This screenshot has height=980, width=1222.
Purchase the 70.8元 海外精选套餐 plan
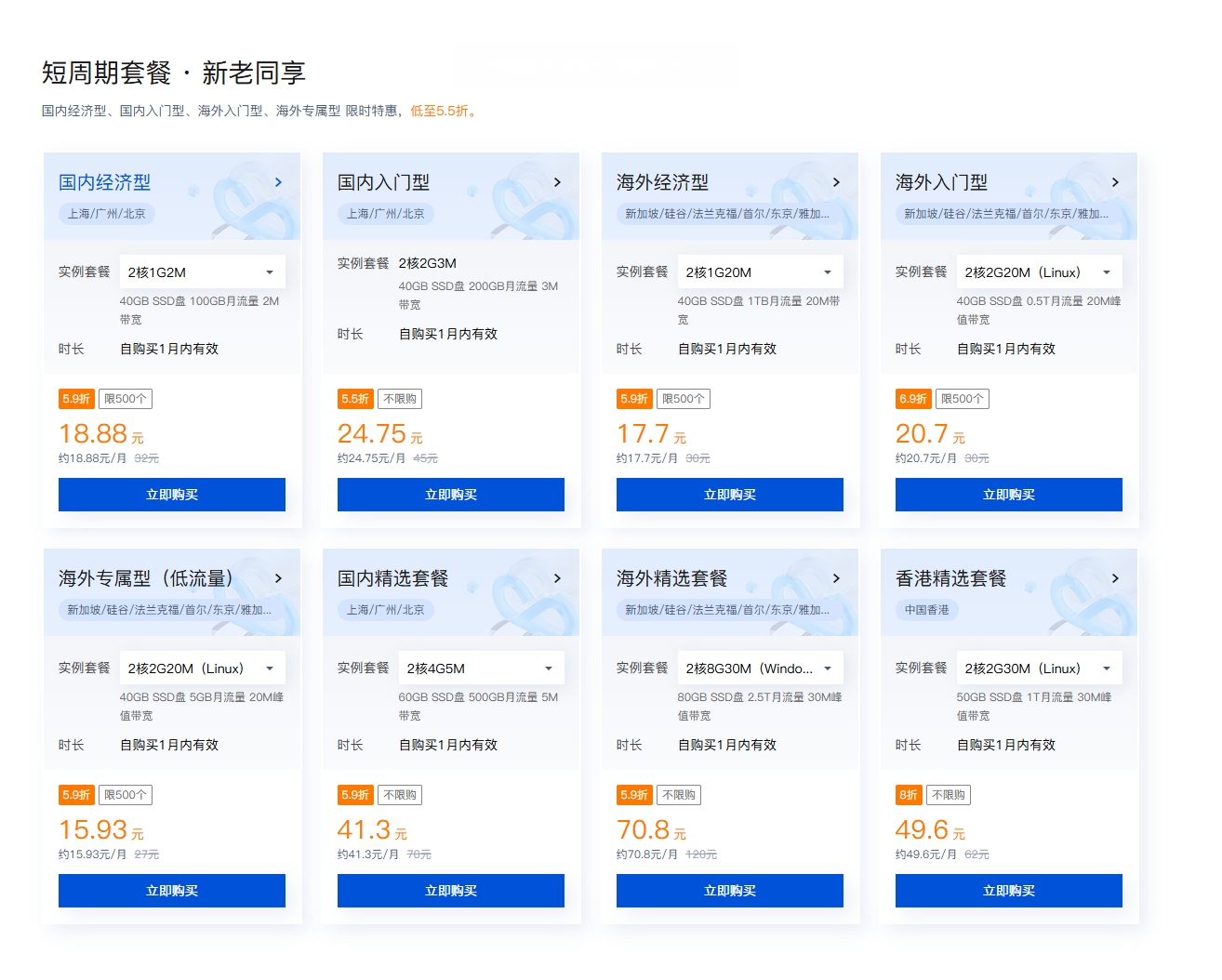pyautogui.click(x=730, y=891)
